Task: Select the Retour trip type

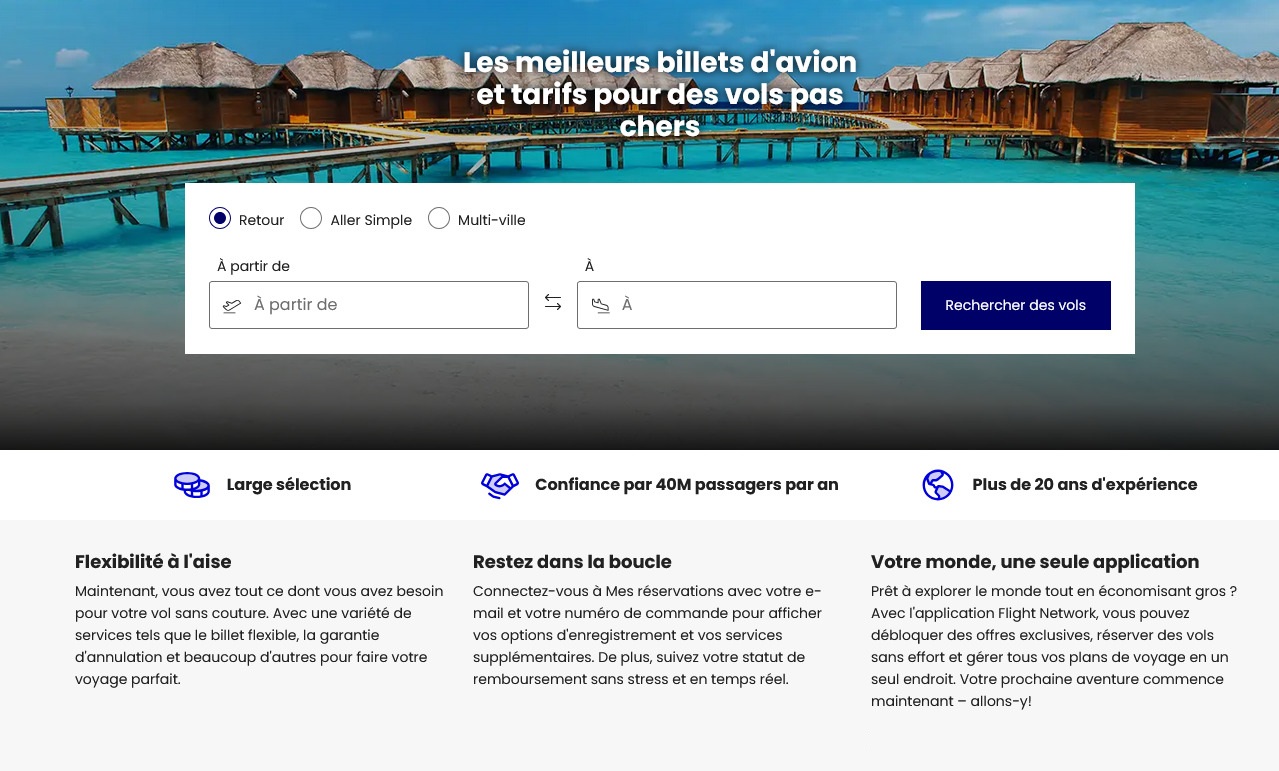Action: click(219, 218)
